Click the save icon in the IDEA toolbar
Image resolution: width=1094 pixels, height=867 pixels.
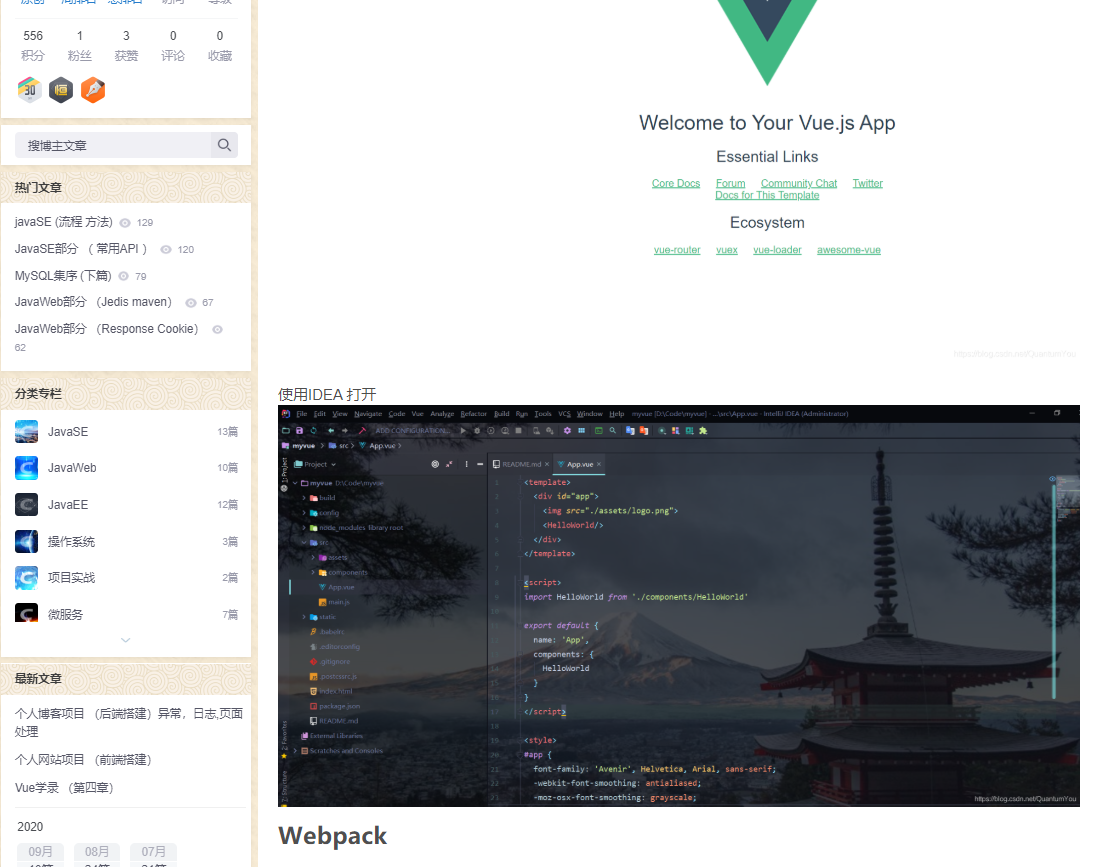tap(299, 430)
